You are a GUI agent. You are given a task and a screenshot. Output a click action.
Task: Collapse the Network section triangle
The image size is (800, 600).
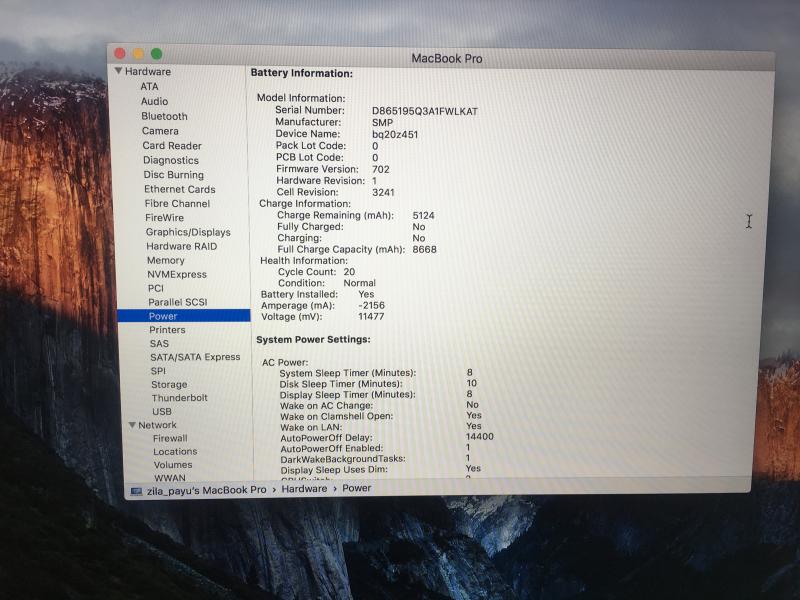132,424
